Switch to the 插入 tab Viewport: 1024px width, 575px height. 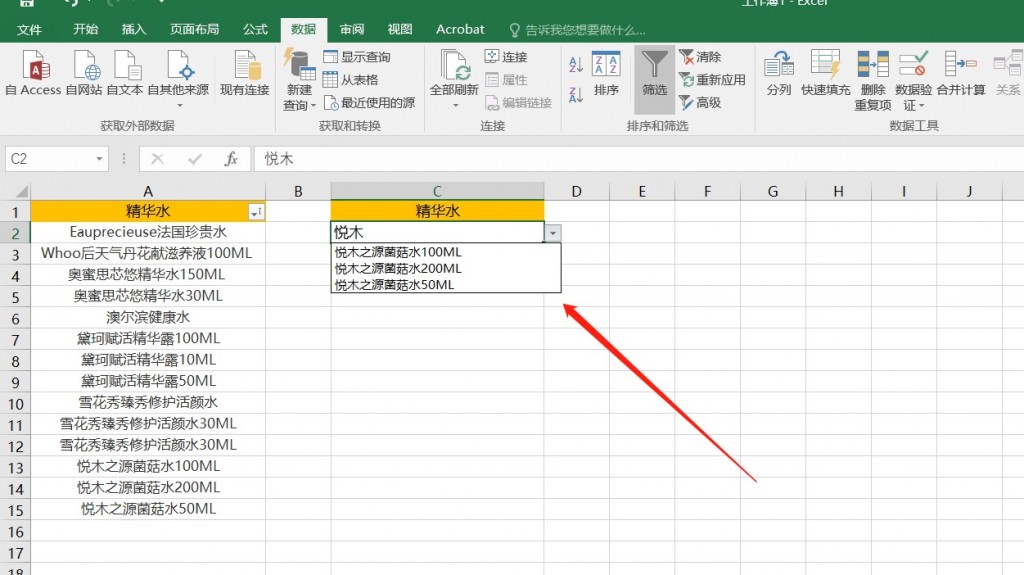(x=133, y=29)
